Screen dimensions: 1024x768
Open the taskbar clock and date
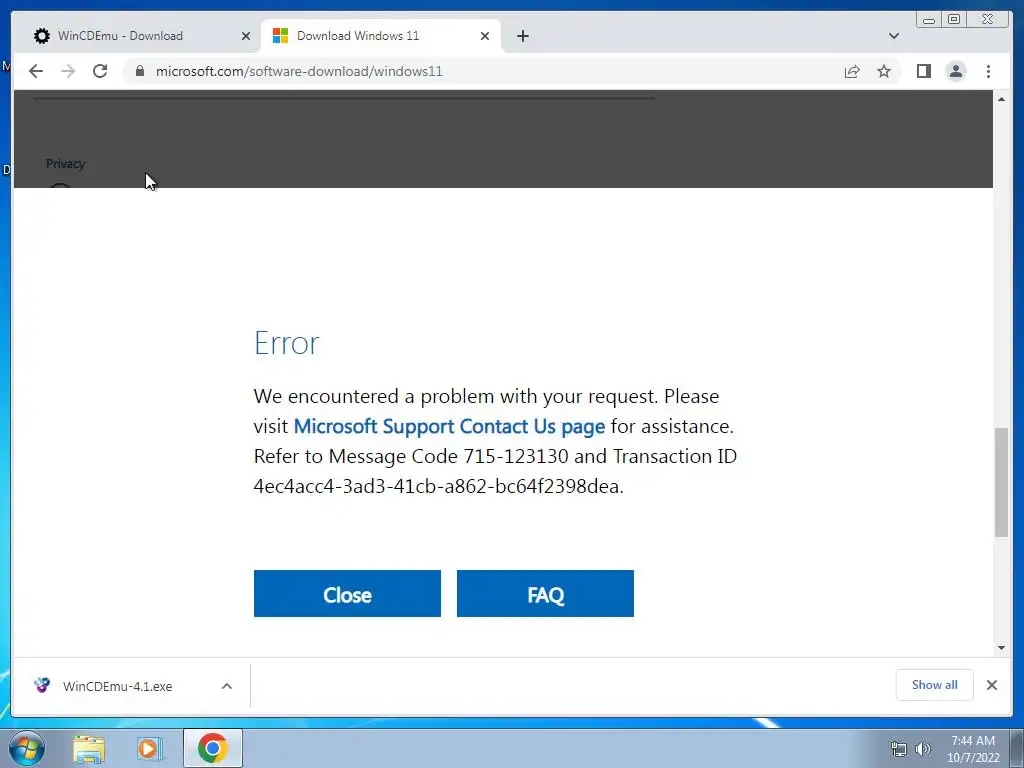973,749
